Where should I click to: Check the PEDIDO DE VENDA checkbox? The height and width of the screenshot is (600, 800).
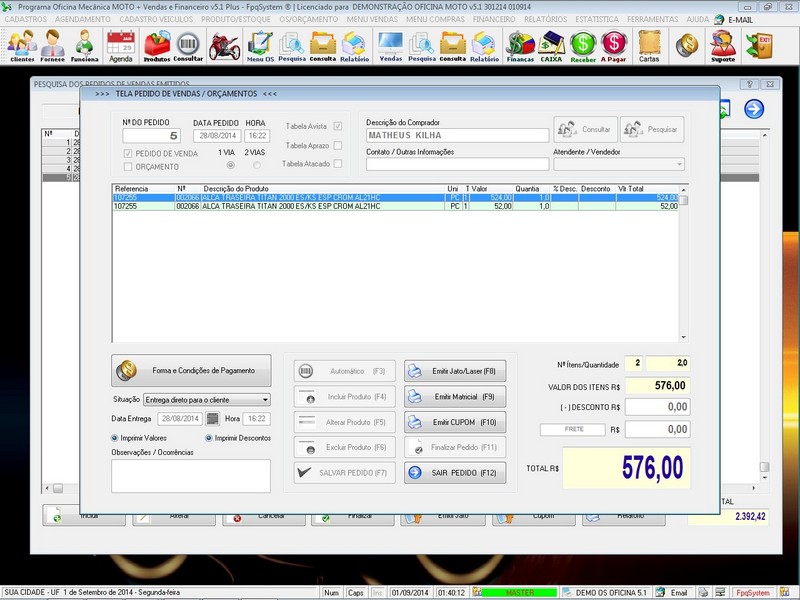click(x=128, y=154)
